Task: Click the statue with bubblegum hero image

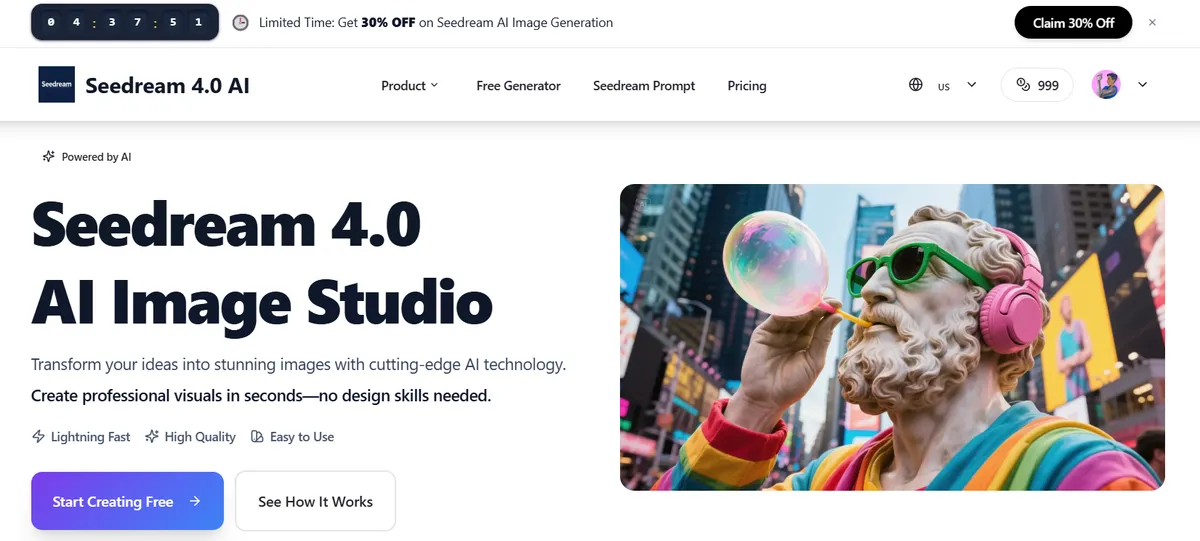Action: (892, 337)
